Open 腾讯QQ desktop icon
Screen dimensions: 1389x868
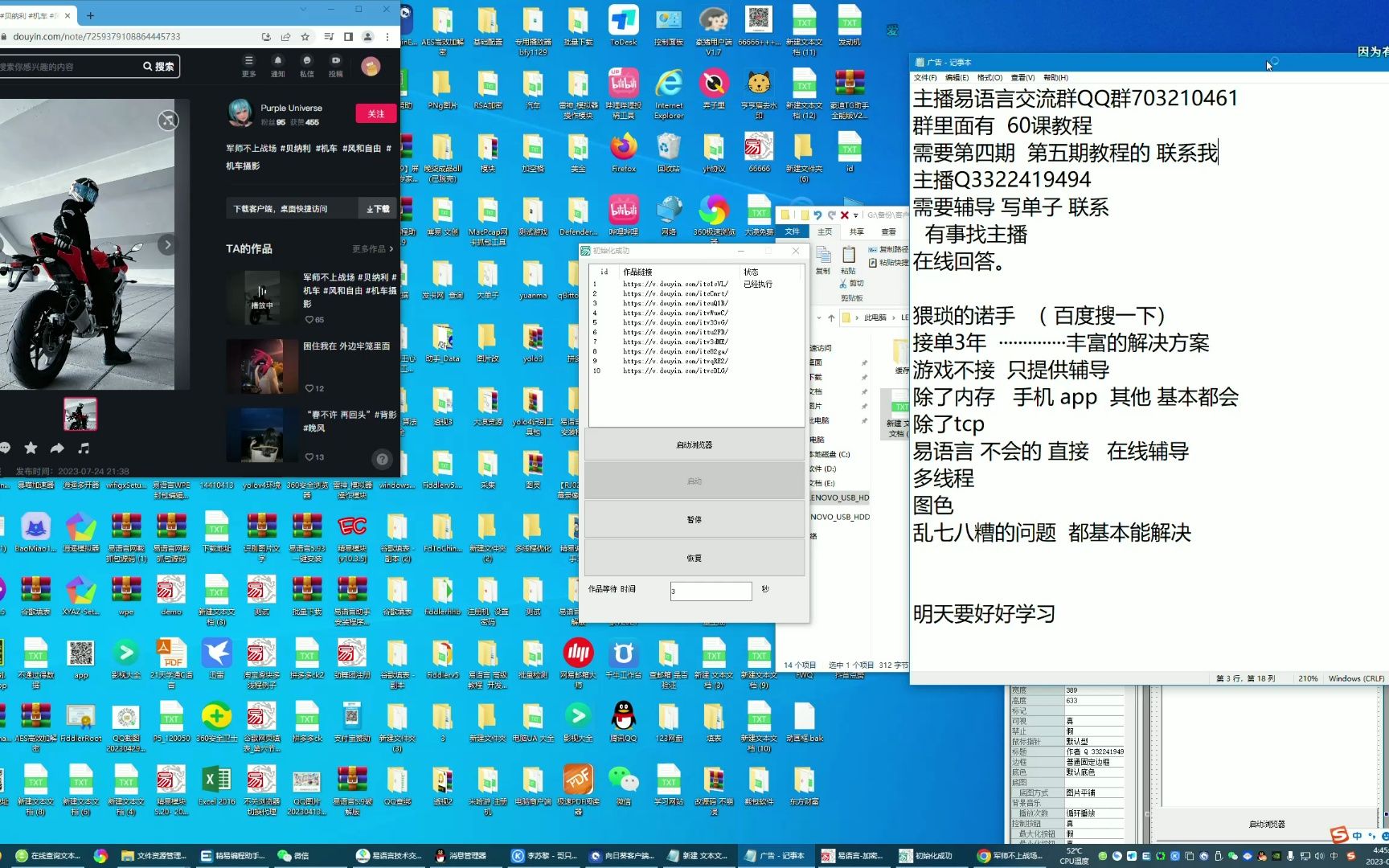tap(623, 722)
